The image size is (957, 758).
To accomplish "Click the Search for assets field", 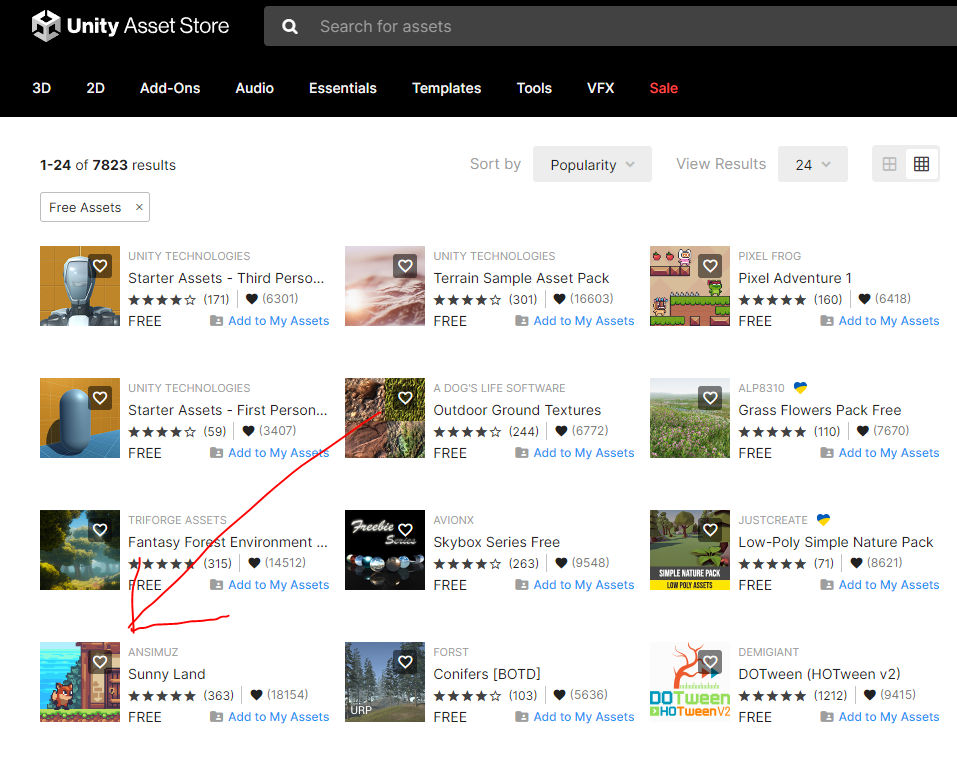I will (610, 26).
